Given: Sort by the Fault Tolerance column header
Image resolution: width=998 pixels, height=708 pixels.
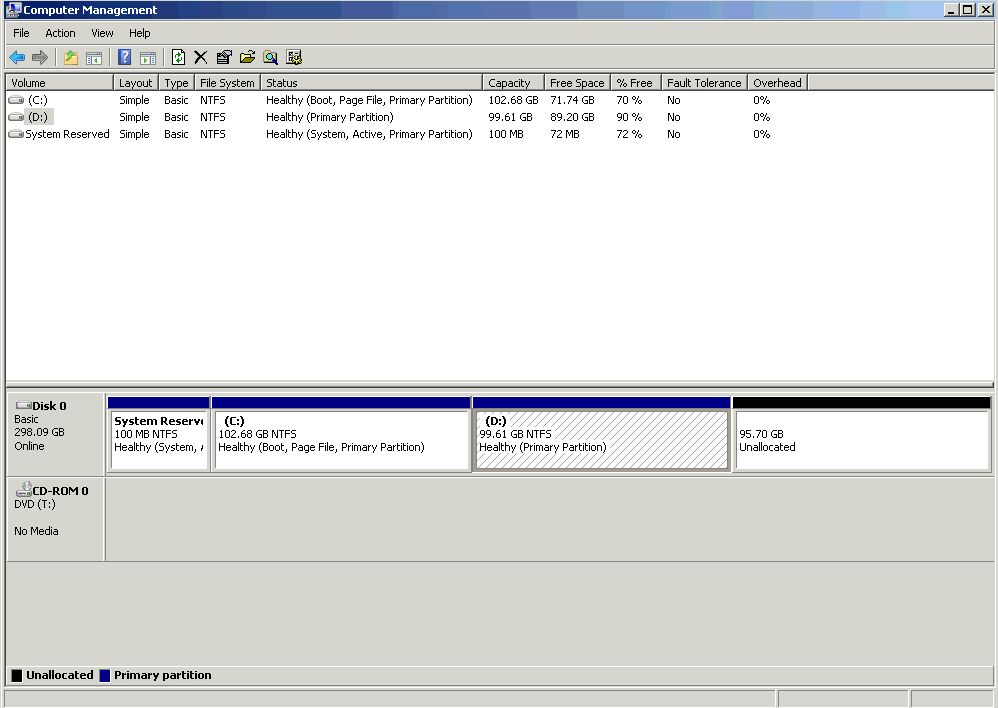Looking at the screenshot, I should click(x=705, y=83).
